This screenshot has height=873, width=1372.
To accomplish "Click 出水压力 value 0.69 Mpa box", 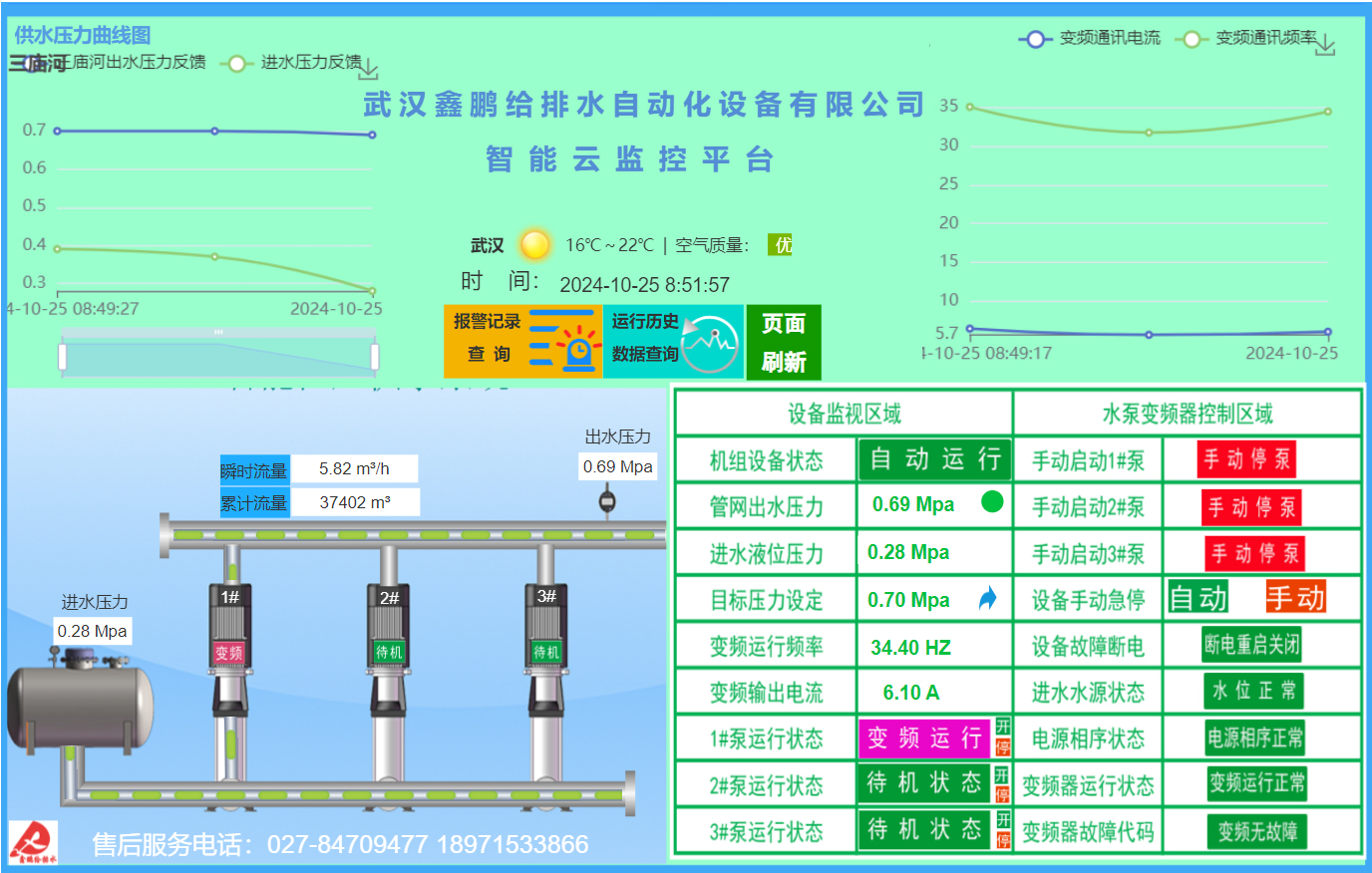I will 618,466.
